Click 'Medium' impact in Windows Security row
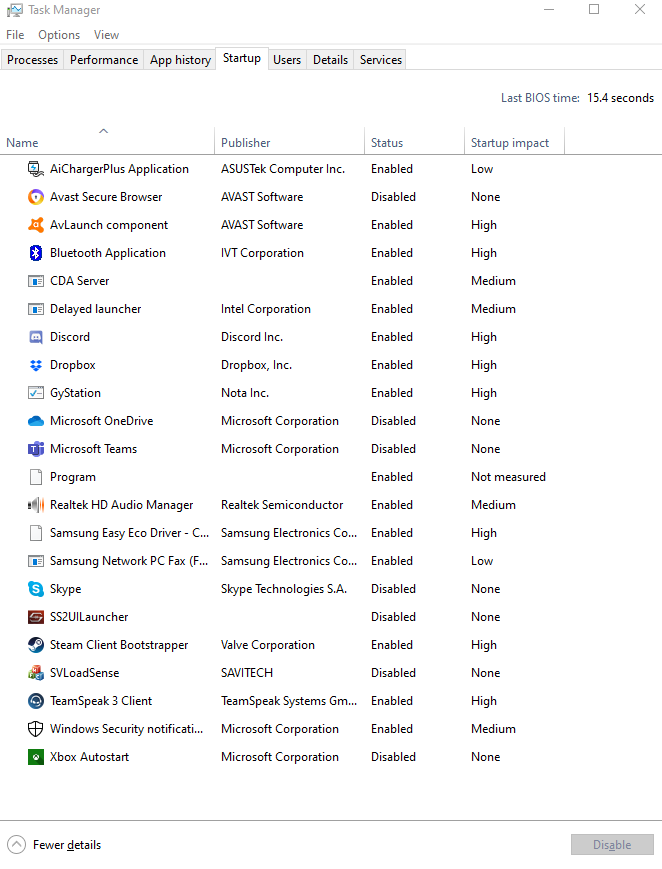The width and height of the screenshot is (662, 869). click(x=493, y=729)
